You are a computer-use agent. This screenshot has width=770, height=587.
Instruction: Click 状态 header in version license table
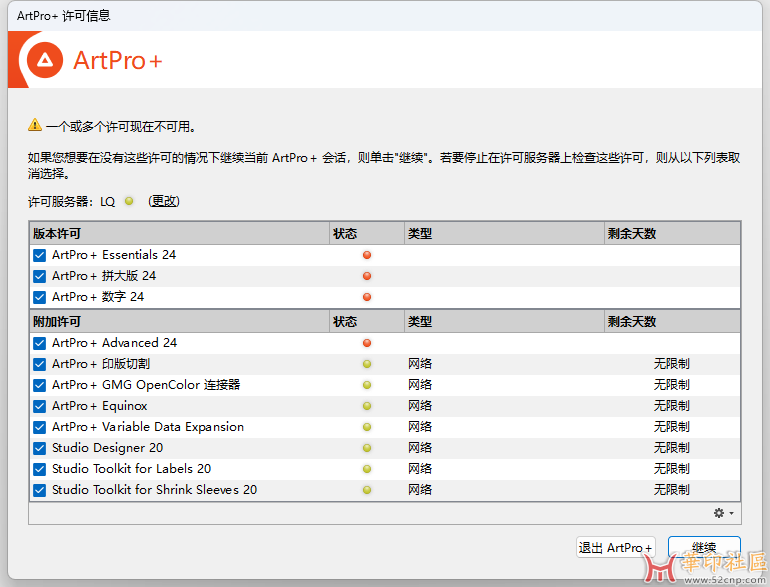[x=367, y=233]
